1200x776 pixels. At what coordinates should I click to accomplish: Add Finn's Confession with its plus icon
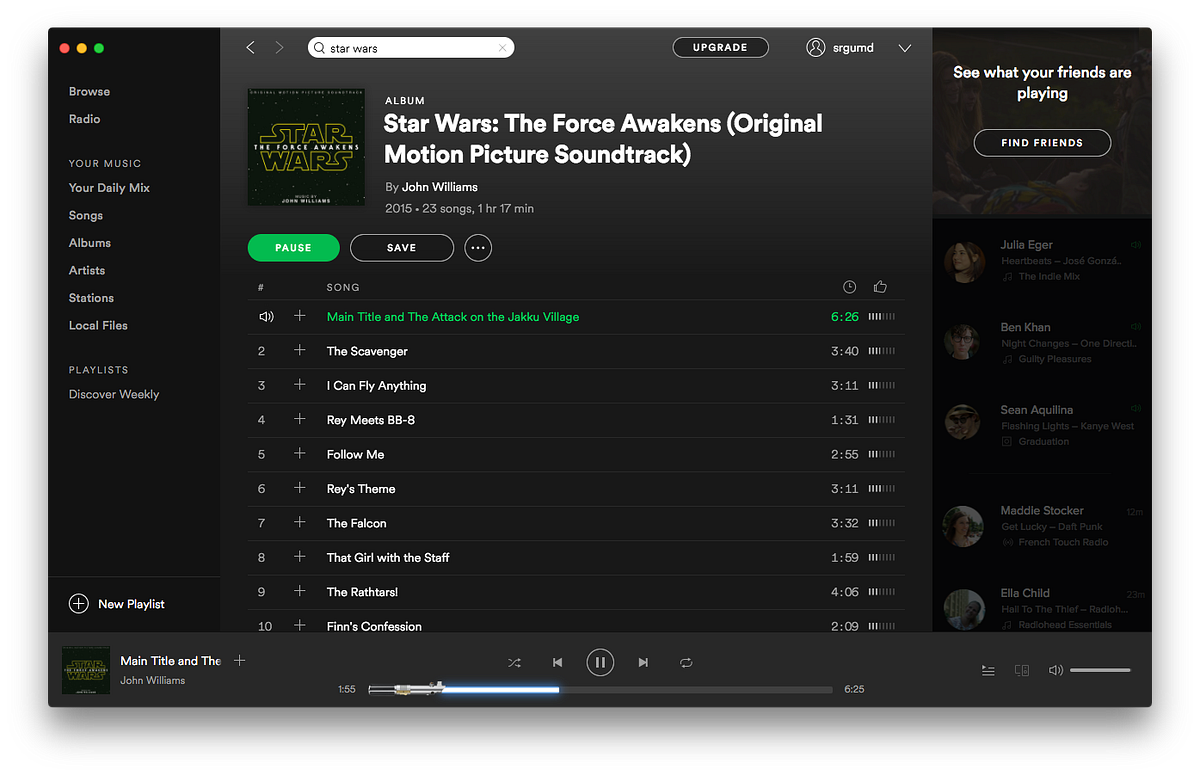(299, 625)
